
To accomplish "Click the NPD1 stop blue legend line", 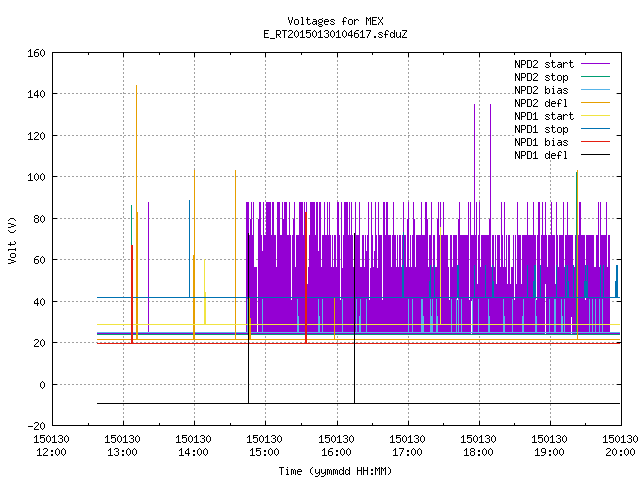I will pyautogui.click(x=595, y=129).
